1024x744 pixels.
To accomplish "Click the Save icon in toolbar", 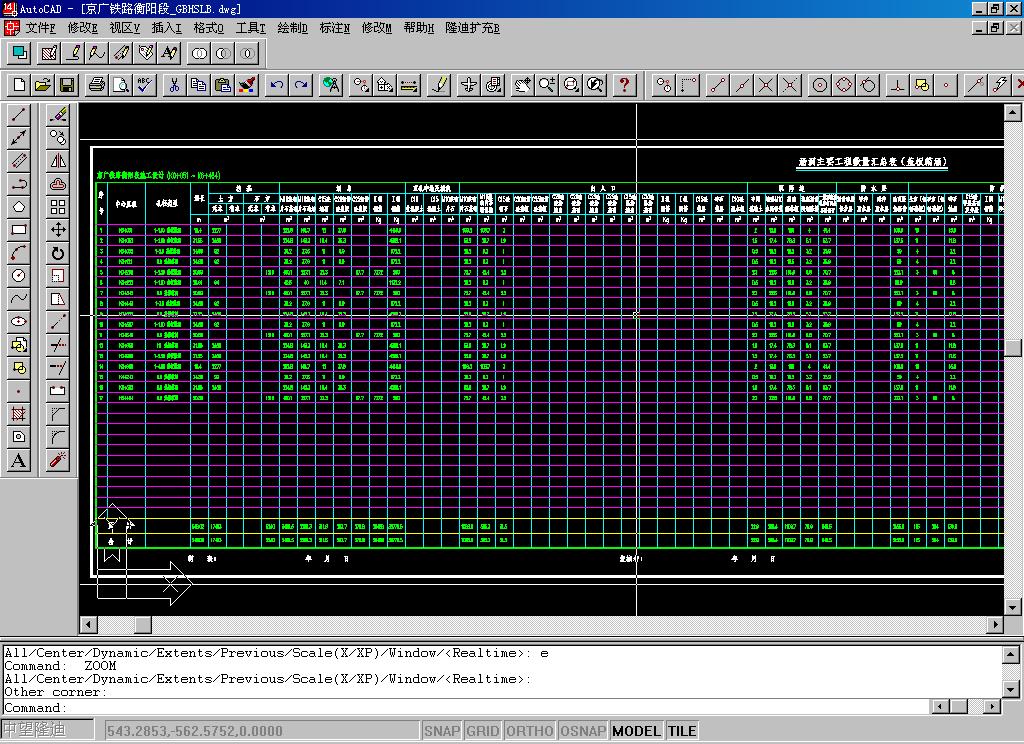I will pyautogui.click(x=67, y=85).
